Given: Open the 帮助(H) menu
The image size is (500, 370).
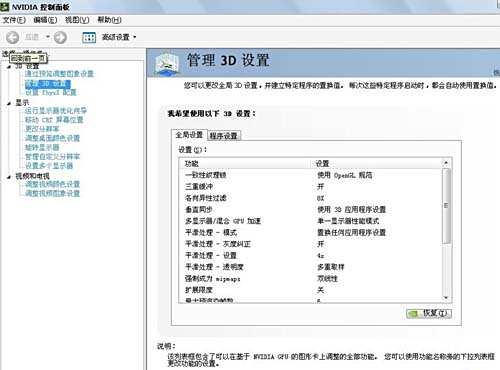Looking at the screenshot, I should click(109, 20).
